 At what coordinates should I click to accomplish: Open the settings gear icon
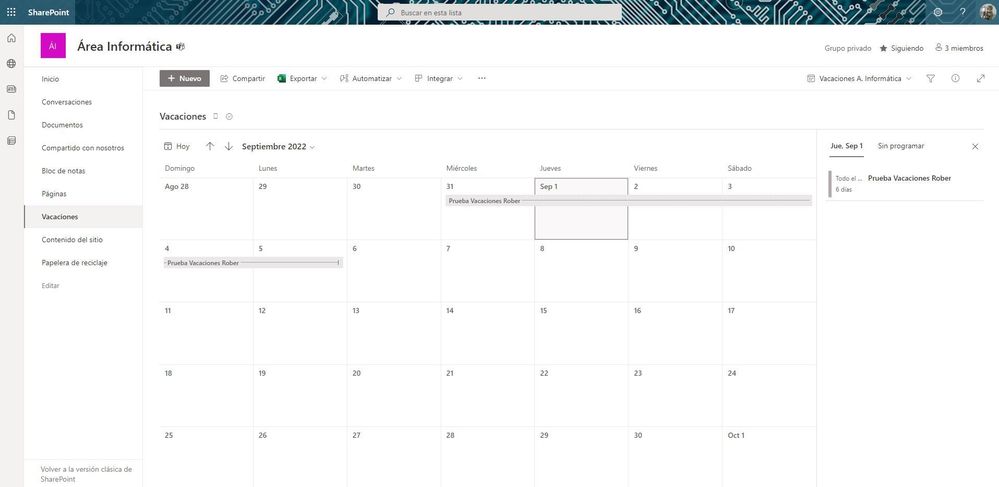(x=938, y=12)
